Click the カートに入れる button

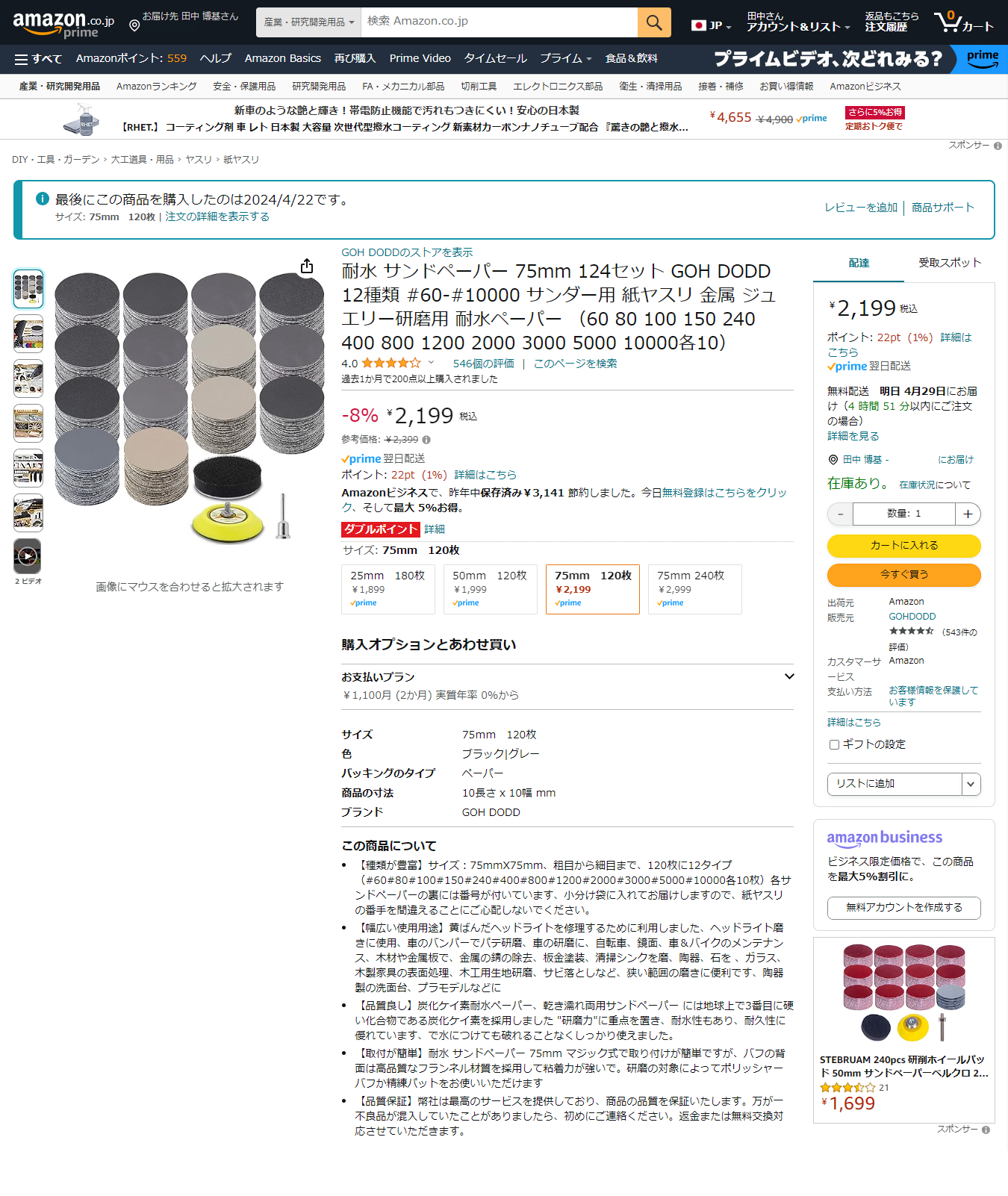(x=903, y=546)
